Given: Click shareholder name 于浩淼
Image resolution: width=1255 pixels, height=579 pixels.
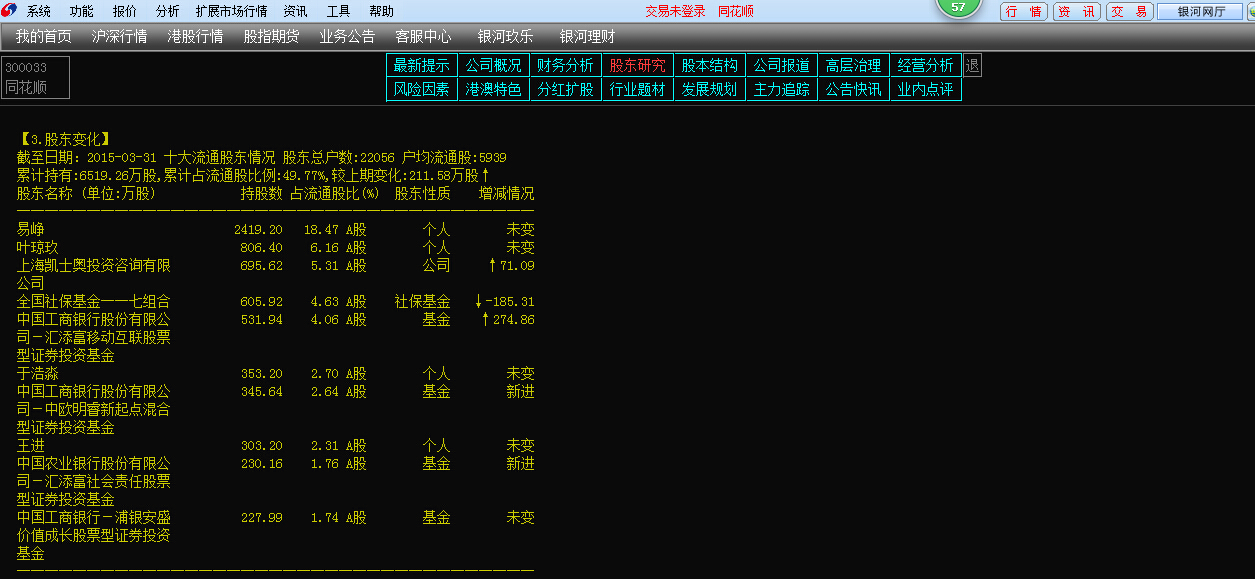Looking at the screenshot, I should point(38,373).
